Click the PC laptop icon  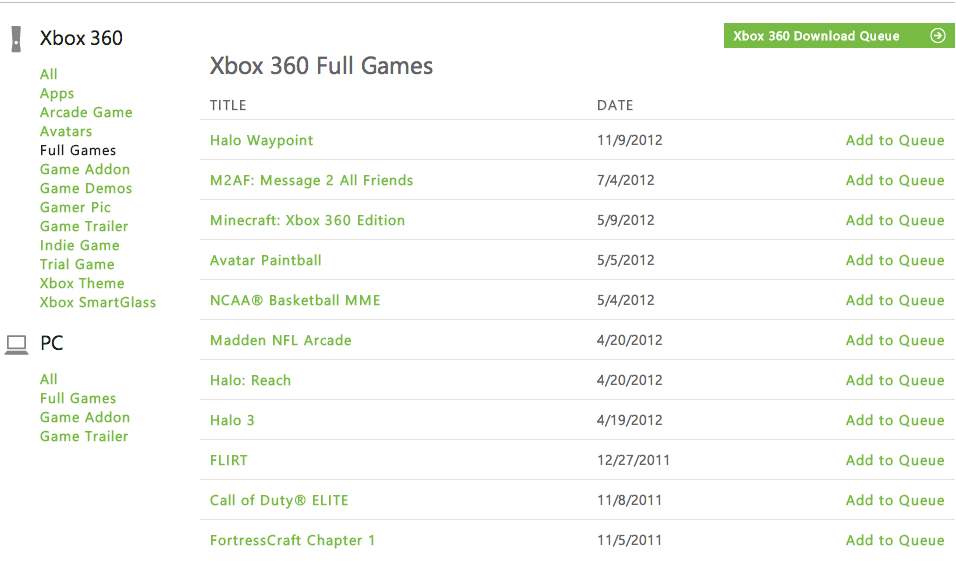[x=16, y=344]
